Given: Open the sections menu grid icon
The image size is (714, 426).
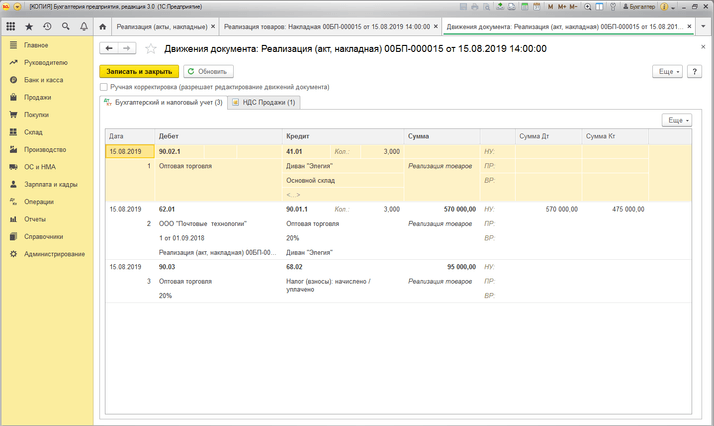Looking at the screenshot, I should 10,25.
